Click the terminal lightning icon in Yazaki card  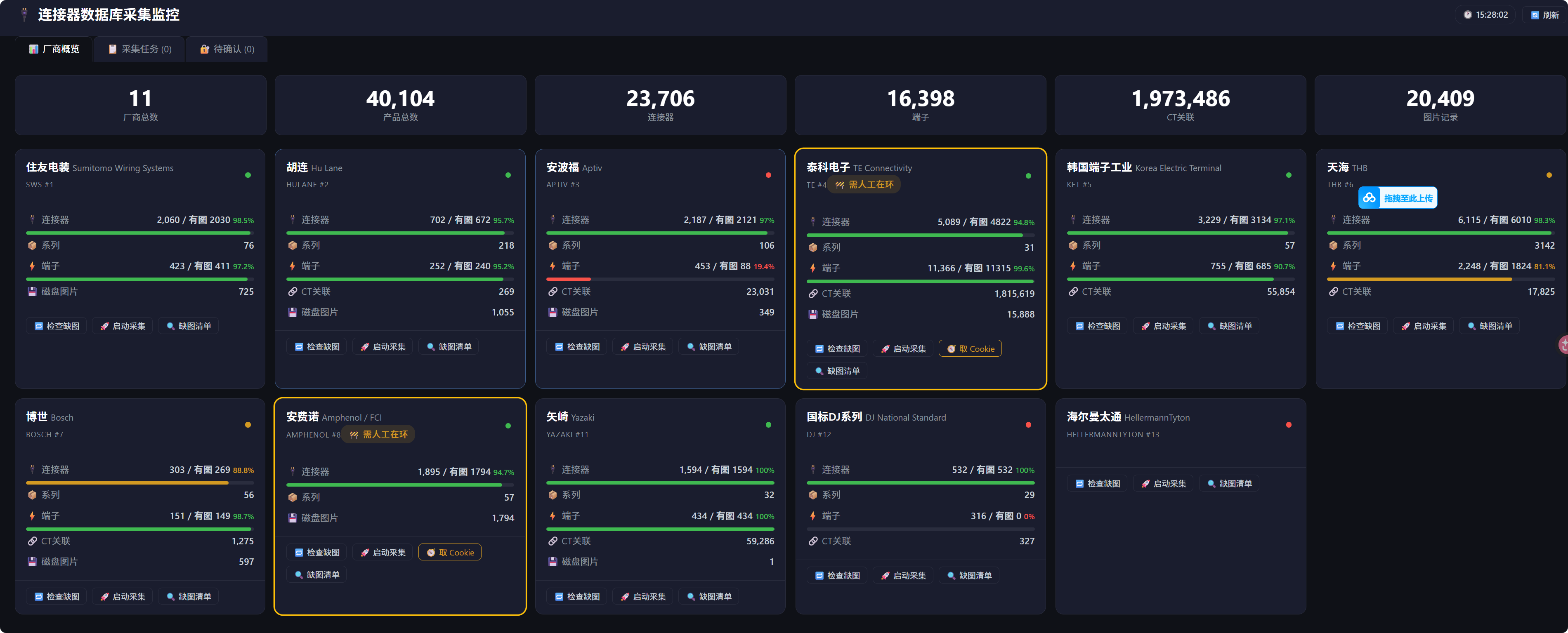[x=553, y=515]
